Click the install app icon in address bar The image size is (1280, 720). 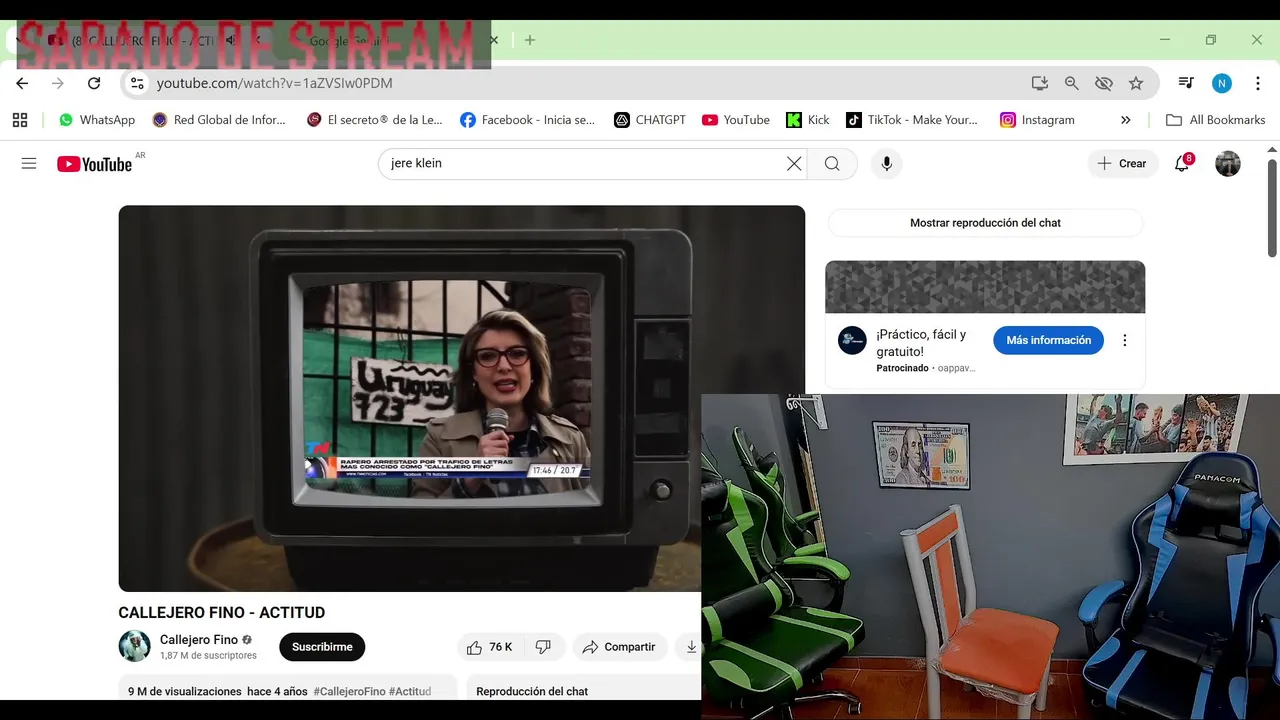[1040, 83]
